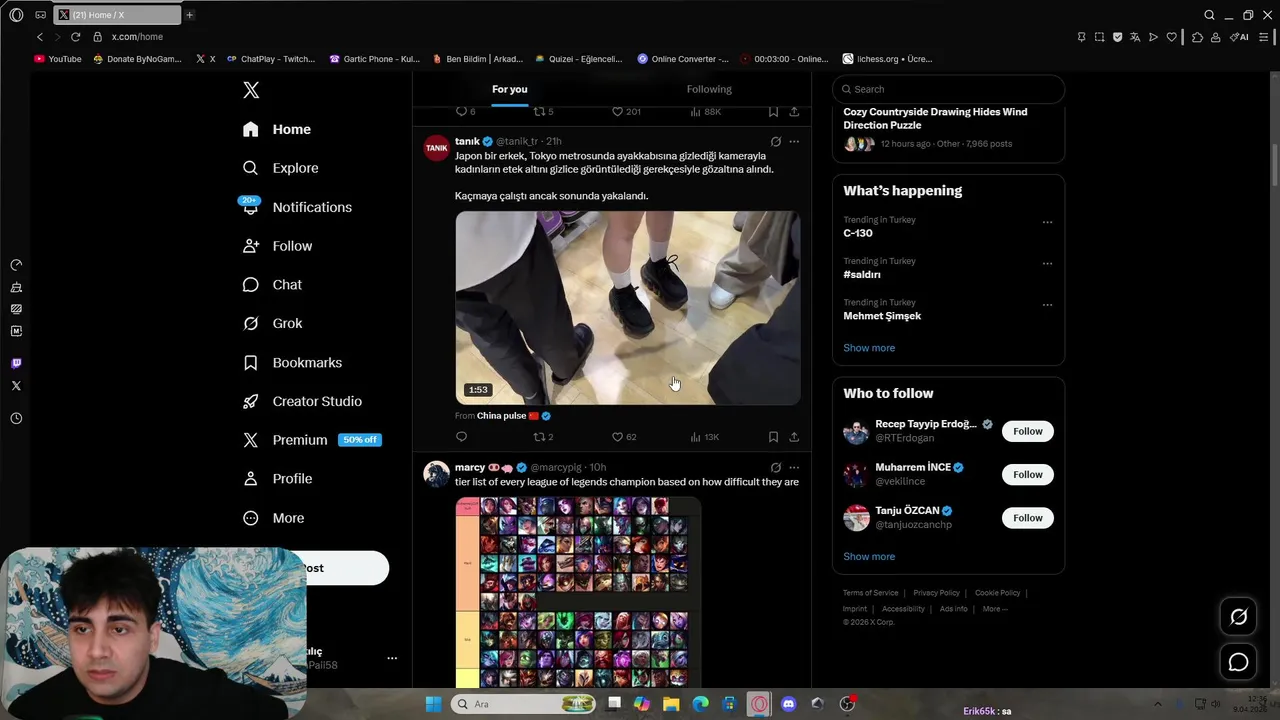
Task: Open more options on marcy post
Action: point(794,467)
